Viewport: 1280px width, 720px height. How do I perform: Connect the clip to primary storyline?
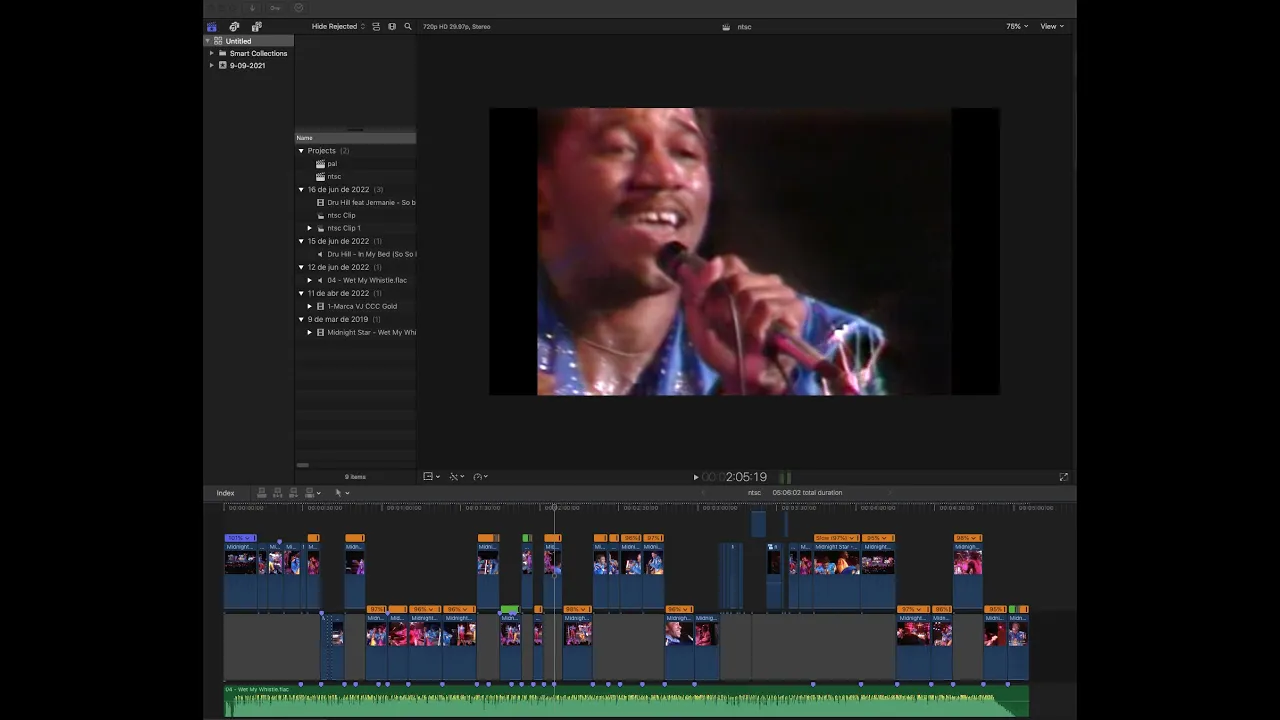[262, 493]
